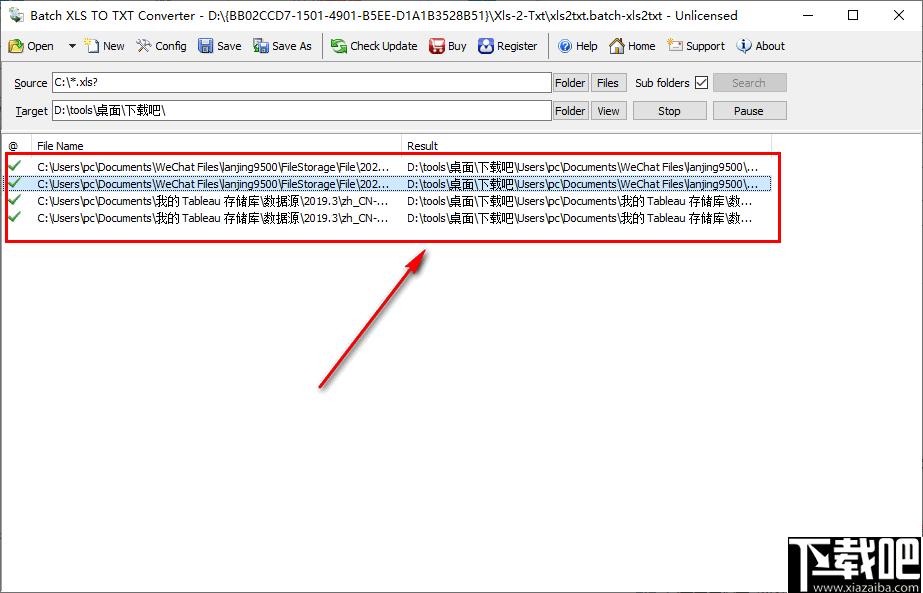Click the Open folder icon in toolbar

[16, 46]
